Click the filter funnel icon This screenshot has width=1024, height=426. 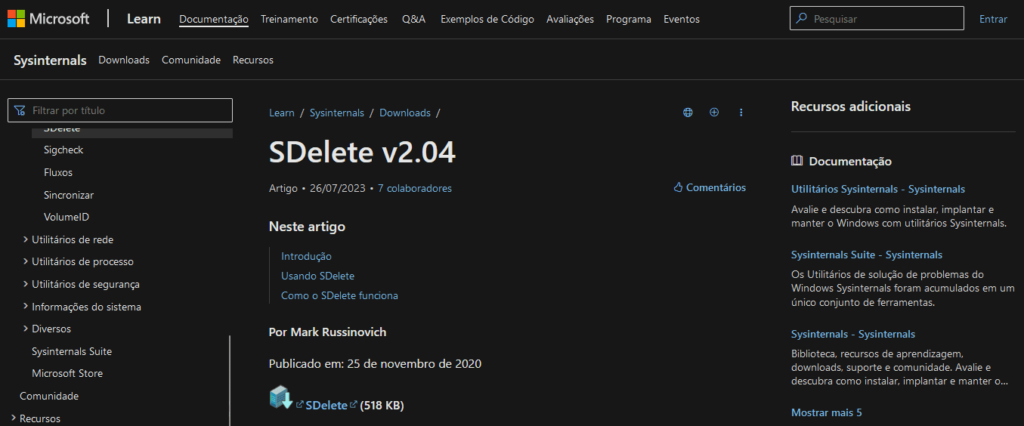coord(20,110)
